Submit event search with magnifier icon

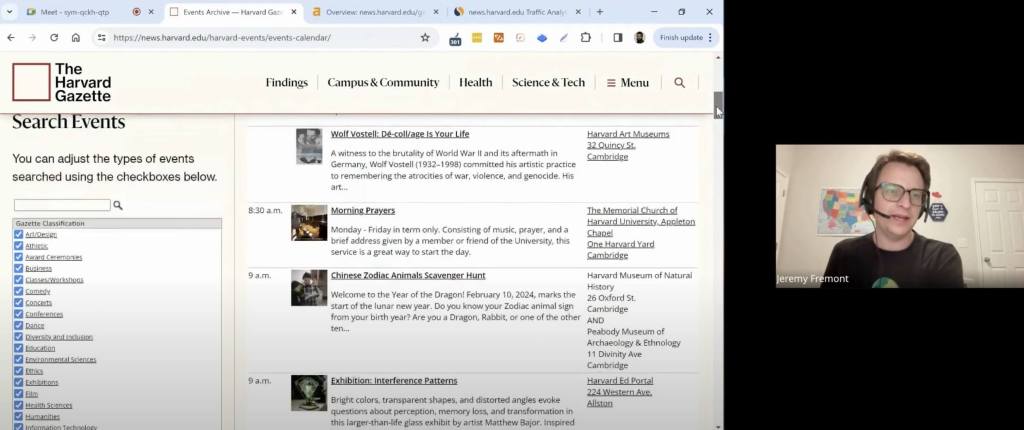point(118,205)
